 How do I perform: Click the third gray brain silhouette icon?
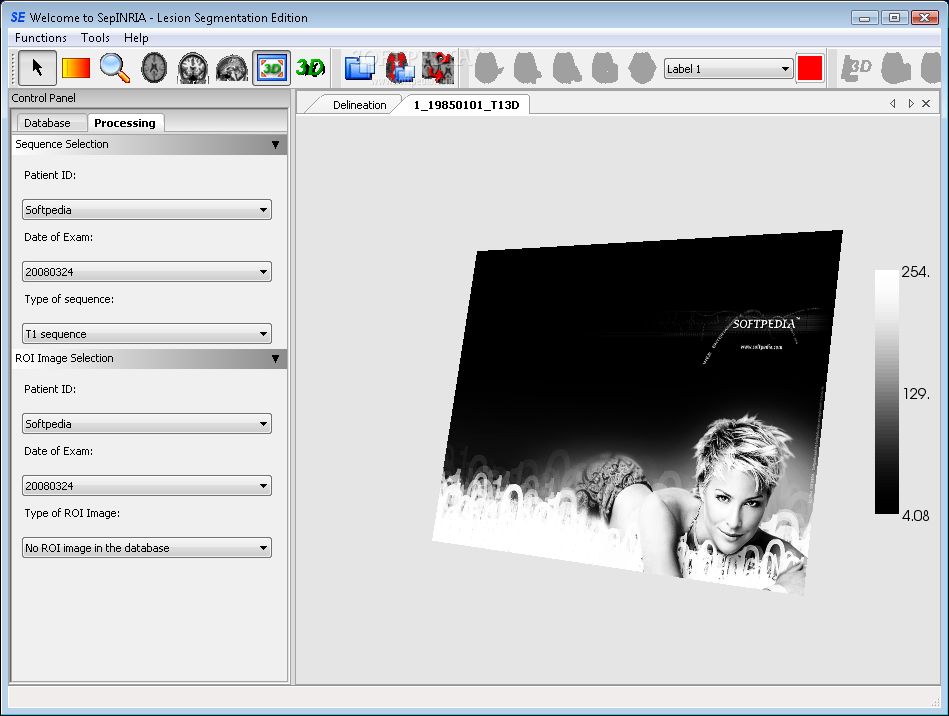566,68
